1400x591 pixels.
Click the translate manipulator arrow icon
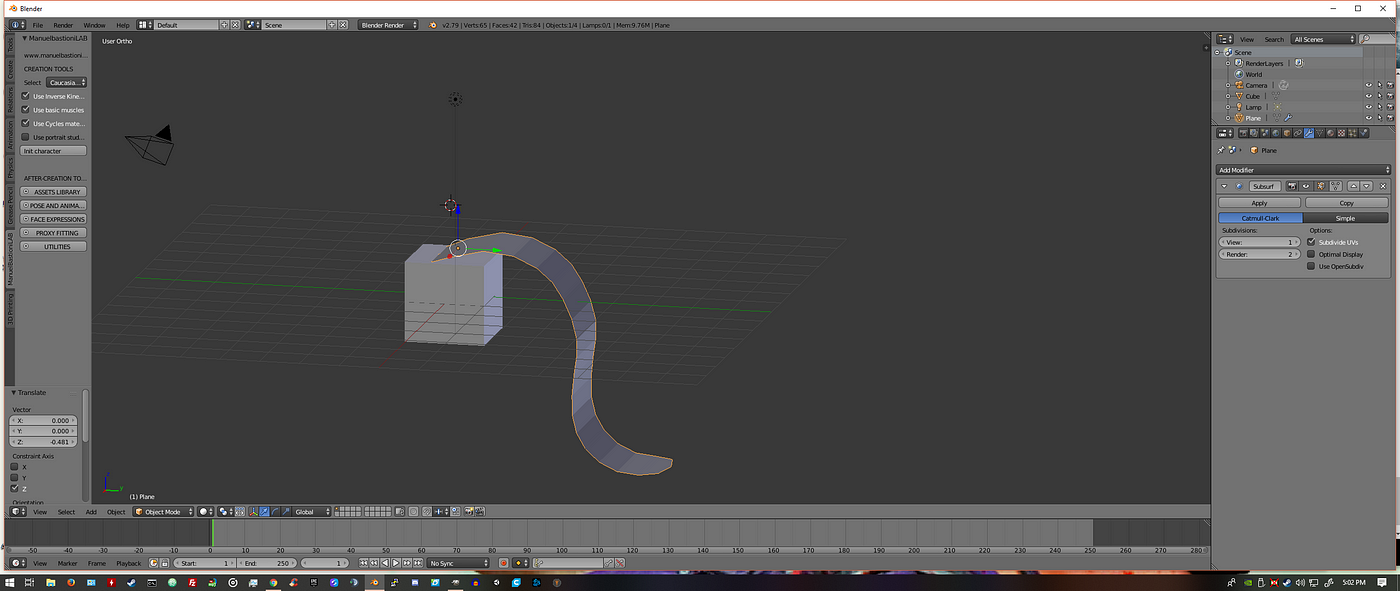(x=265, y=511)
